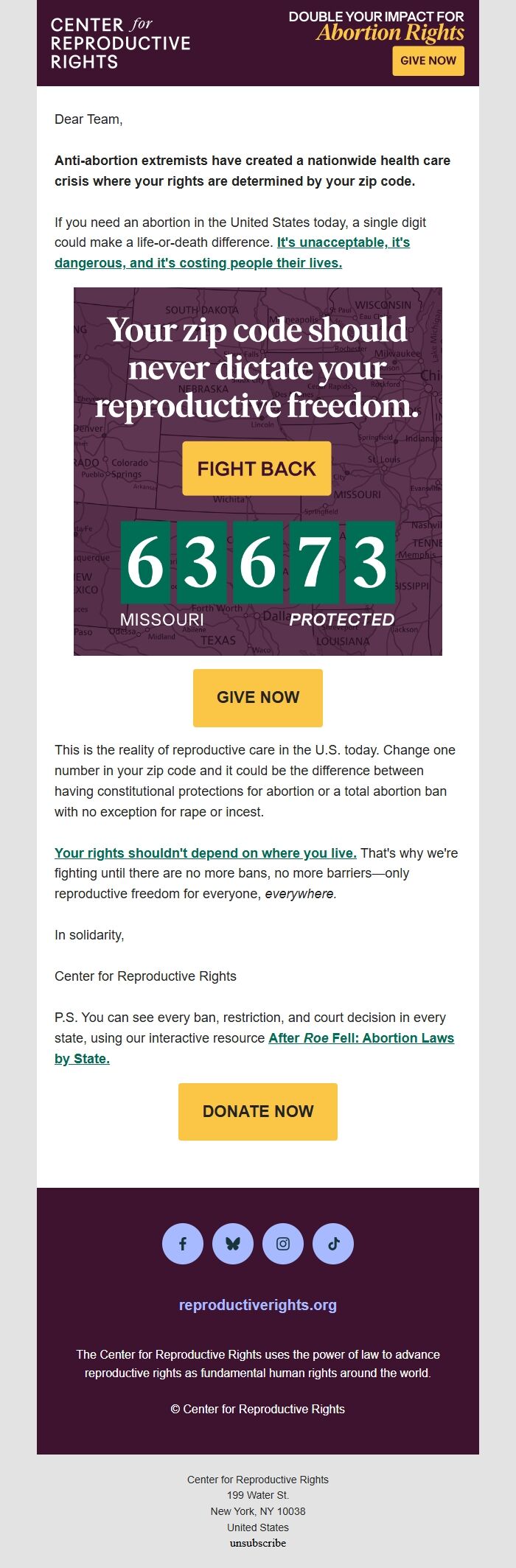Viewport: 516px width, 1568px height.
Task: Click the Bluesky butterfly icon
Action: point(232,1243)
